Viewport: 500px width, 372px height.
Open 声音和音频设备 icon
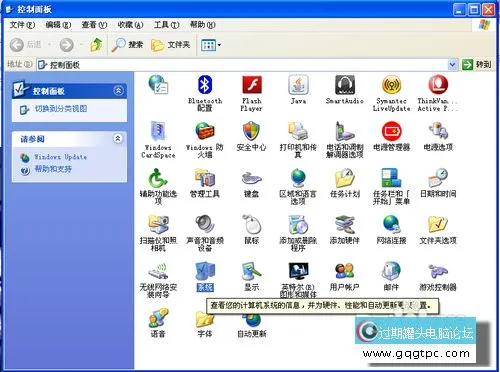click(205, 225)
